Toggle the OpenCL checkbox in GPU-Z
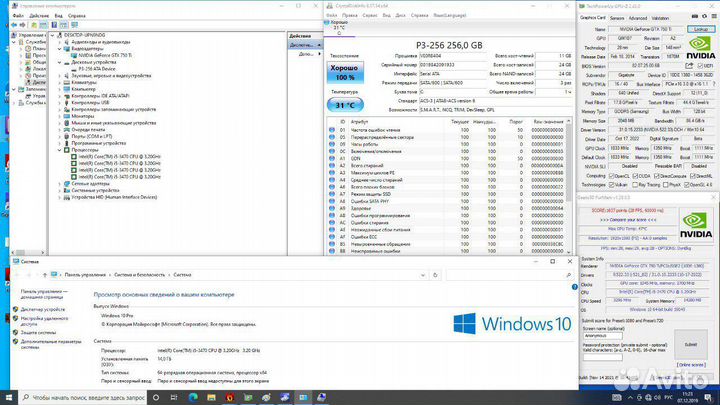 (611, 176)
